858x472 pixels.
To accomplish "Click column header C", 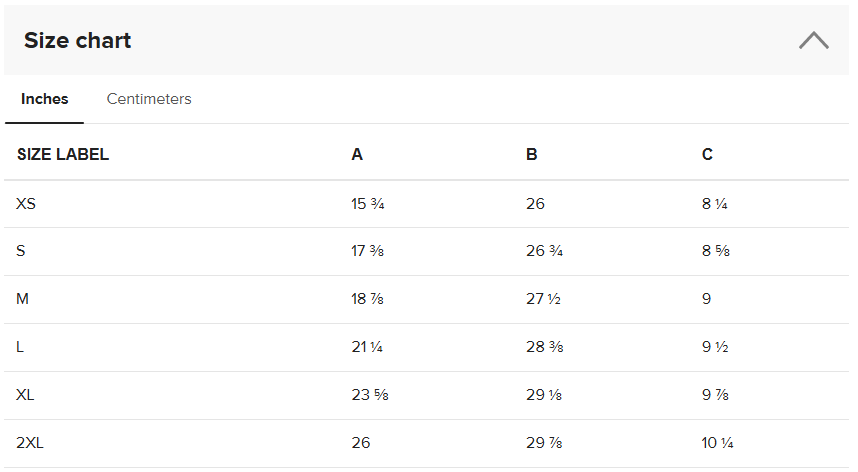I will coord(708,155).
